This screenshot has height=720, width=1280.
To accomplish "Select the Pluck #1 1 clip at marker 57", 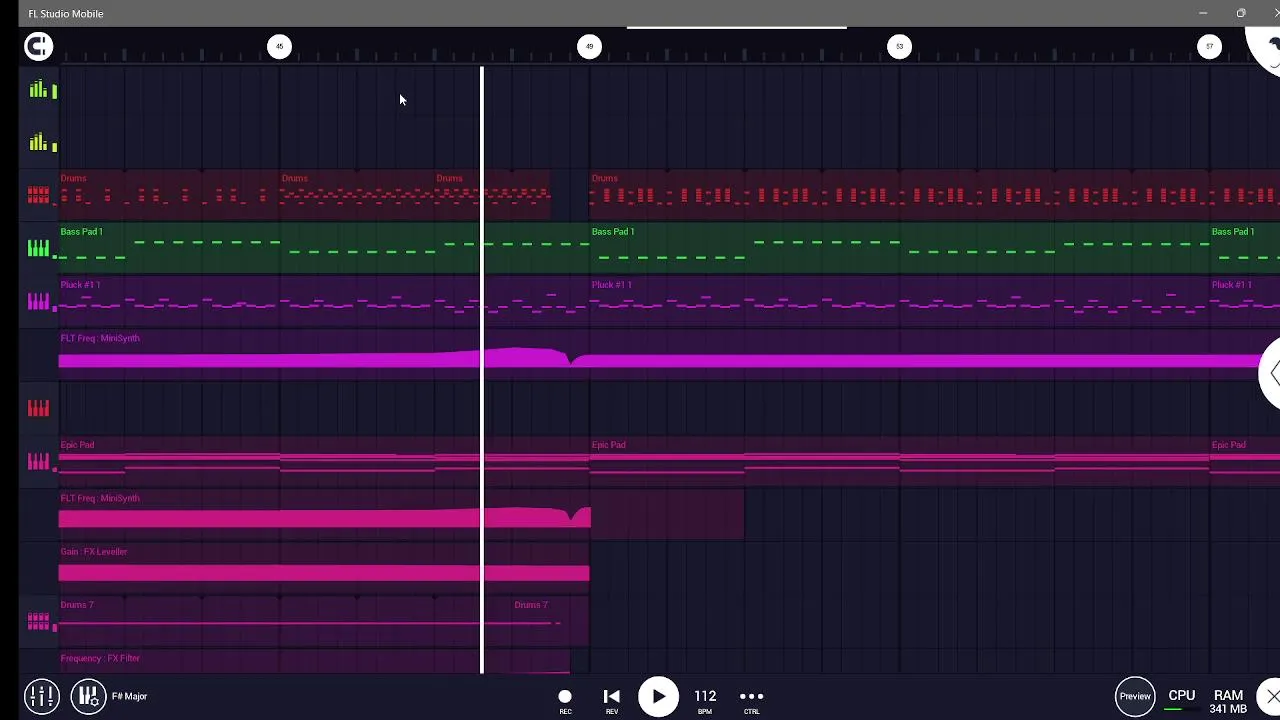I will pyautogui.click(x=1245, y=302).
